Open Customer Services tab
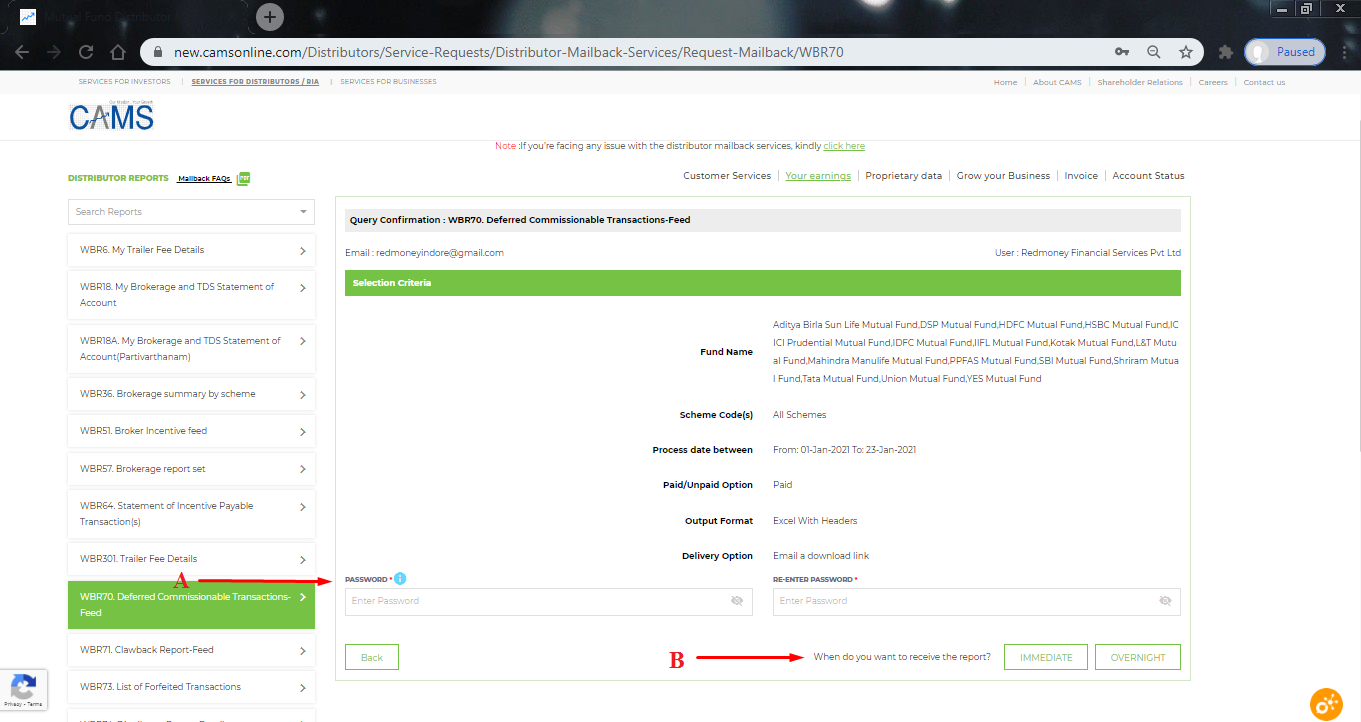The width and height of the screenshot is (1361, 722). coord(727,176)
